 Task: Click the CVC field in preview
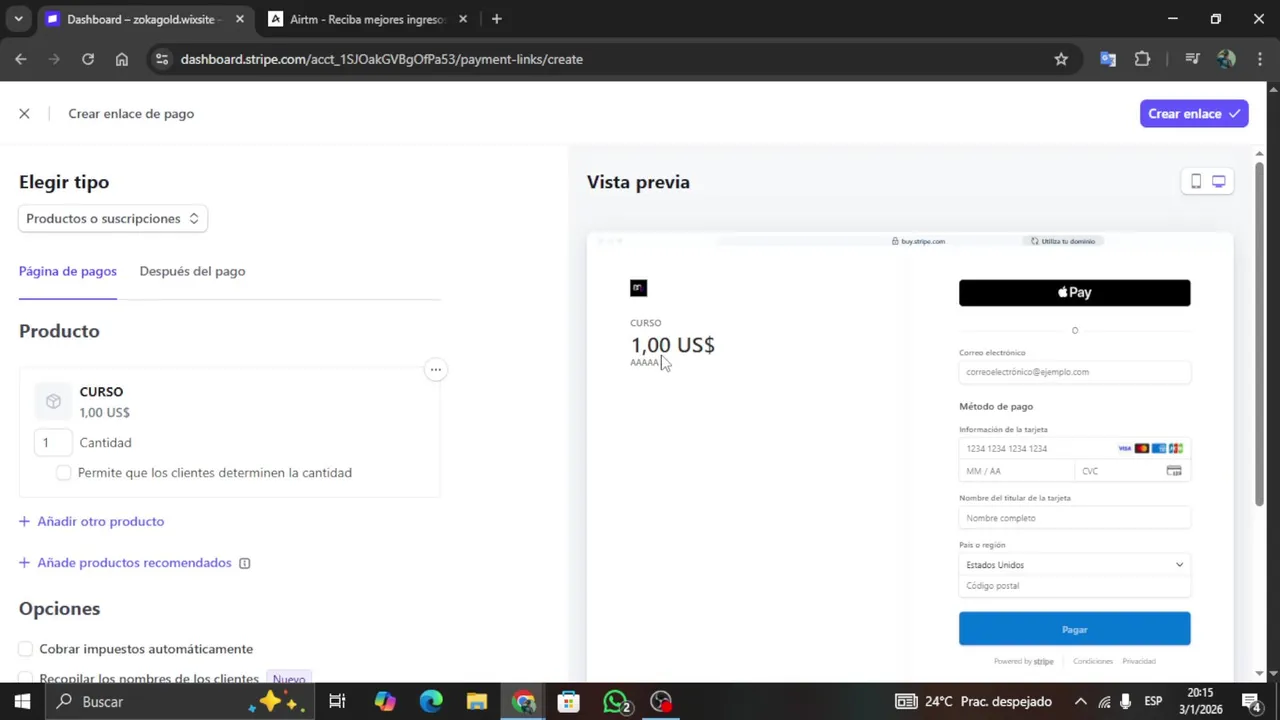[x=1132, y=471]
